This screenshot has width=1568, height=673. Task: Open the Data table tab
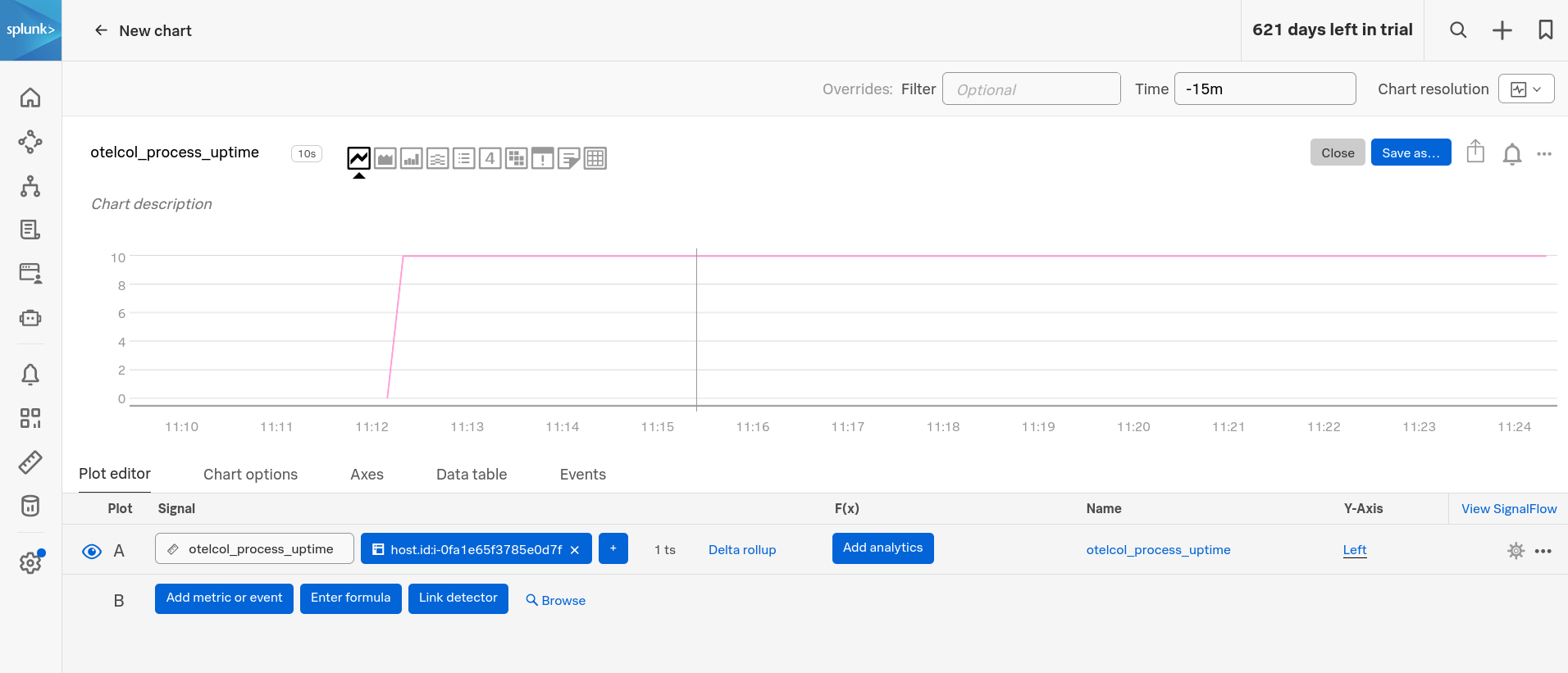click(472, 475)
